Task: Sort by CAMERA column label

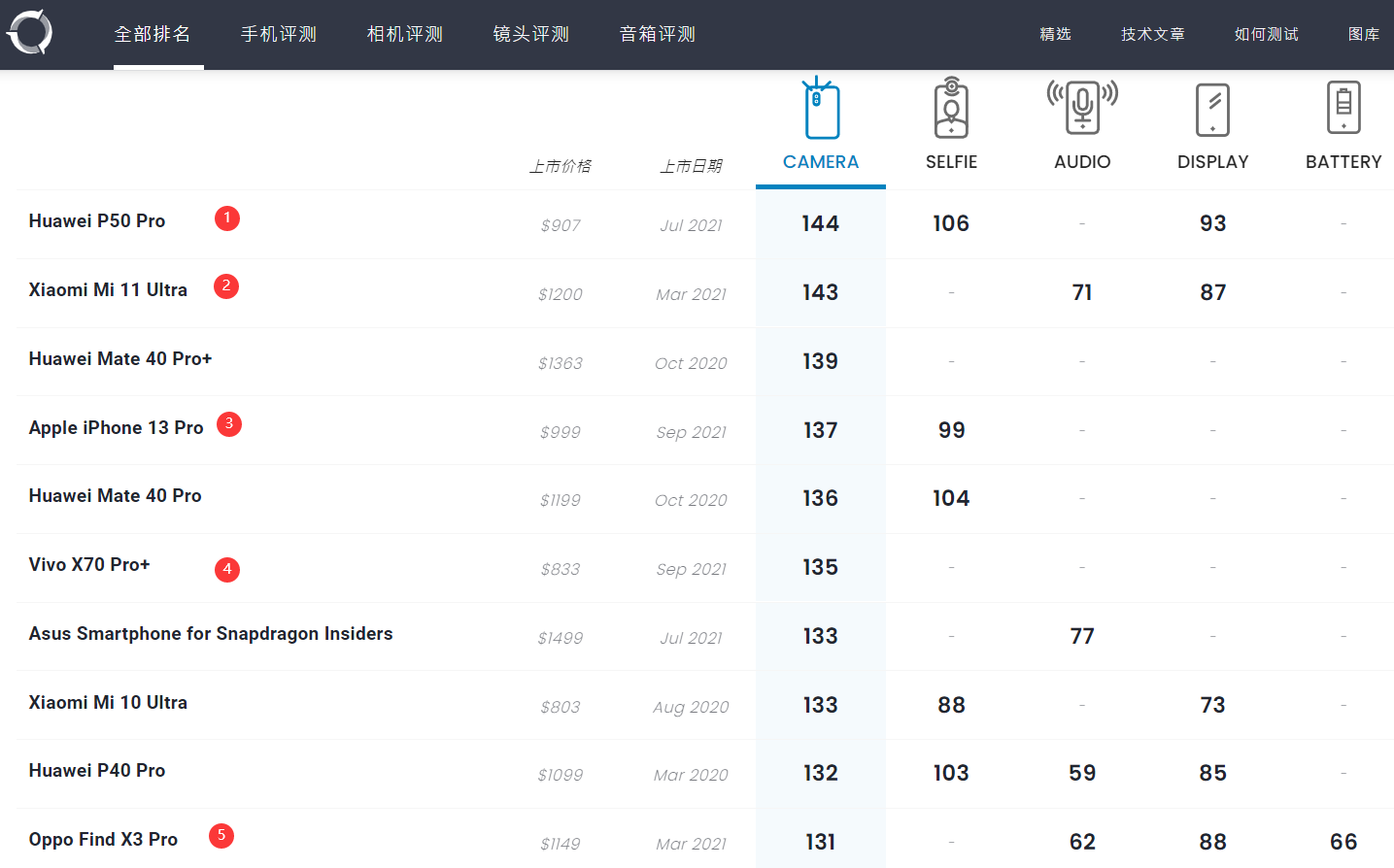Action: 821,162
